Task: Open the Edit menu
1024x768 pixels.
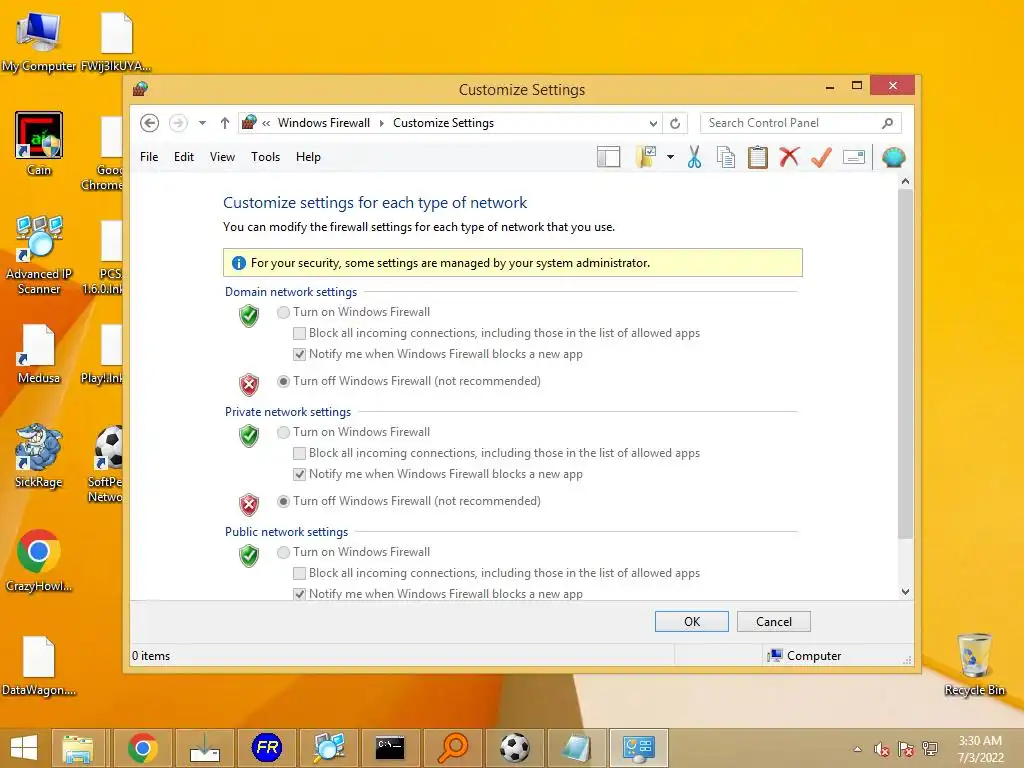Action: click(x=184, y=157)
